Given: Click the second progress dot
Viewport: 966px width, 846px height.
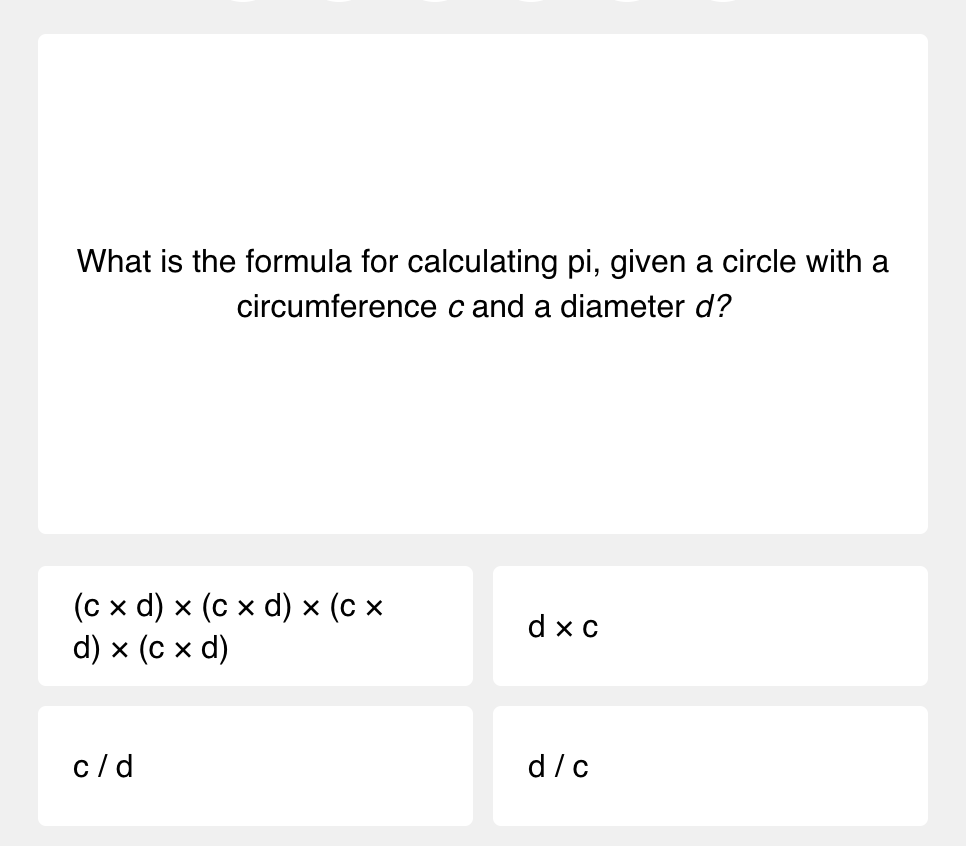Looking at the screenshot, I should pos(340,3).
